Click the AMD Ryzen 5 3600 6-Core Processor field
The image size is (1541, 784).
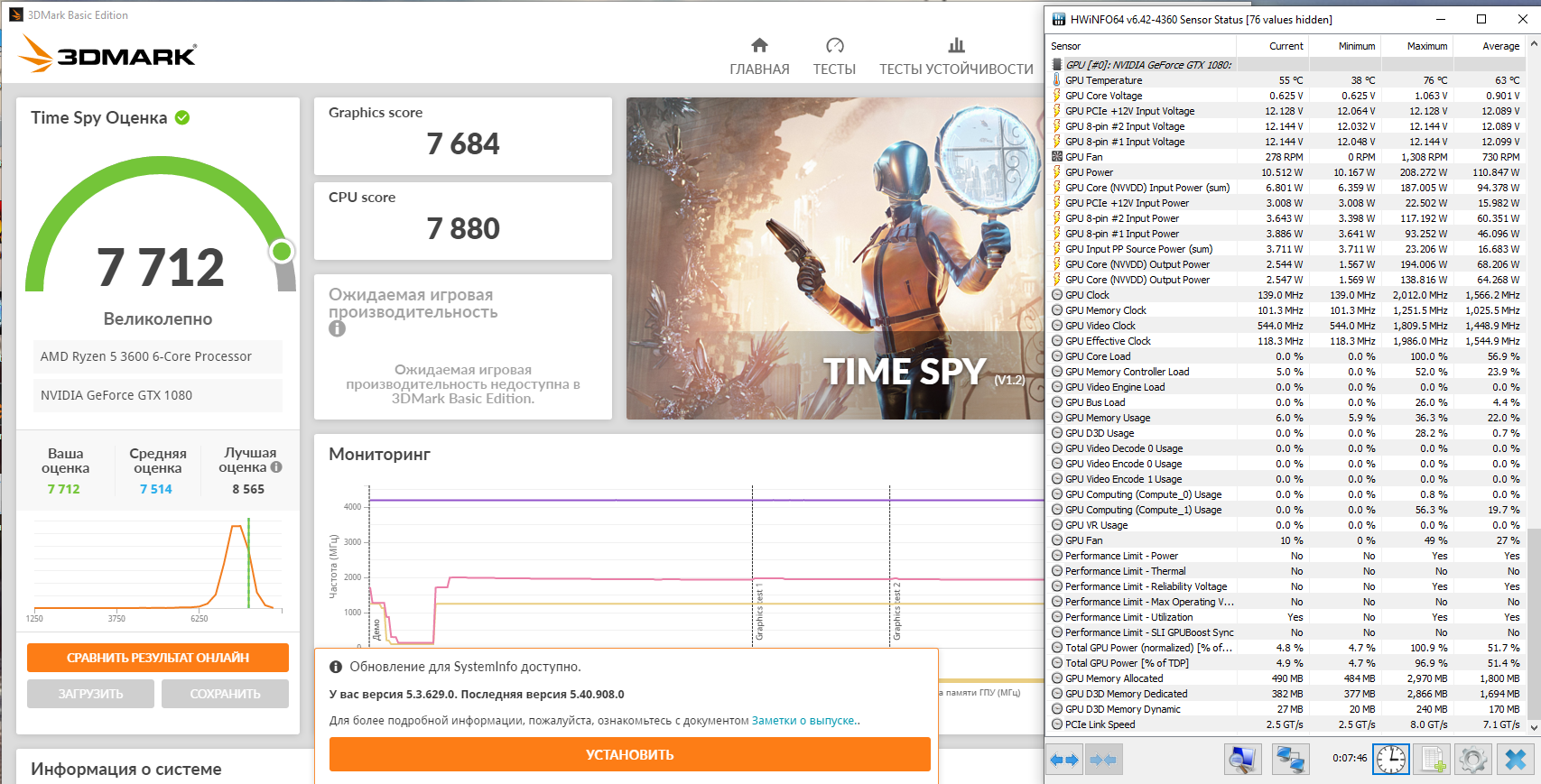(158, 356)
